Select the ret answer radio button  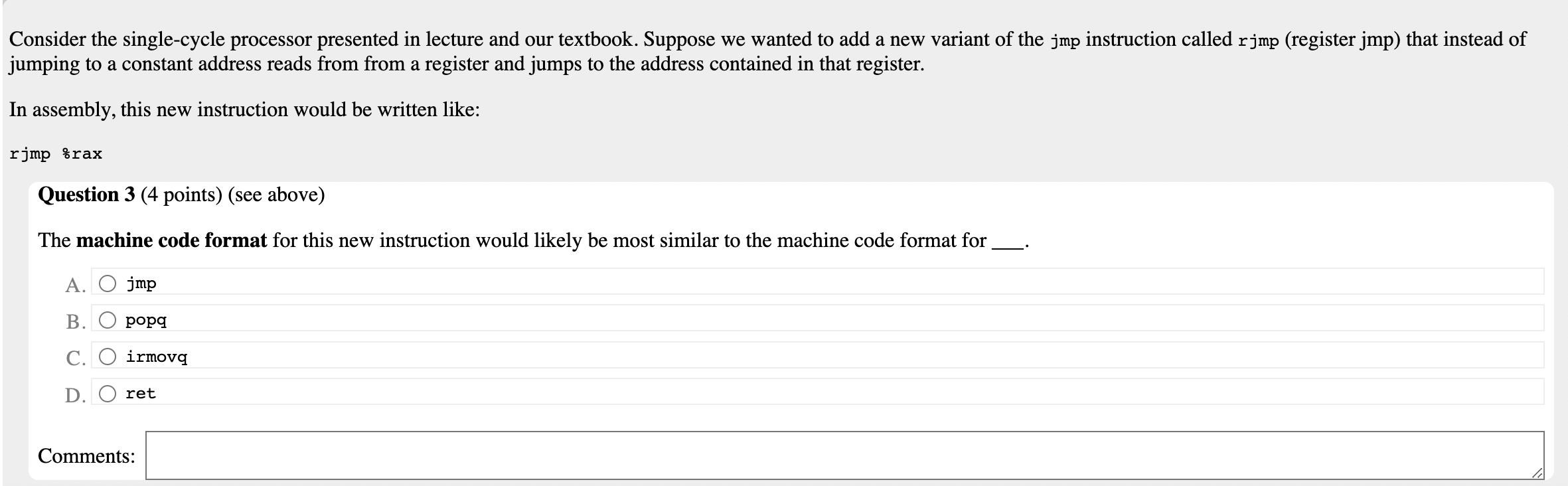108,393
